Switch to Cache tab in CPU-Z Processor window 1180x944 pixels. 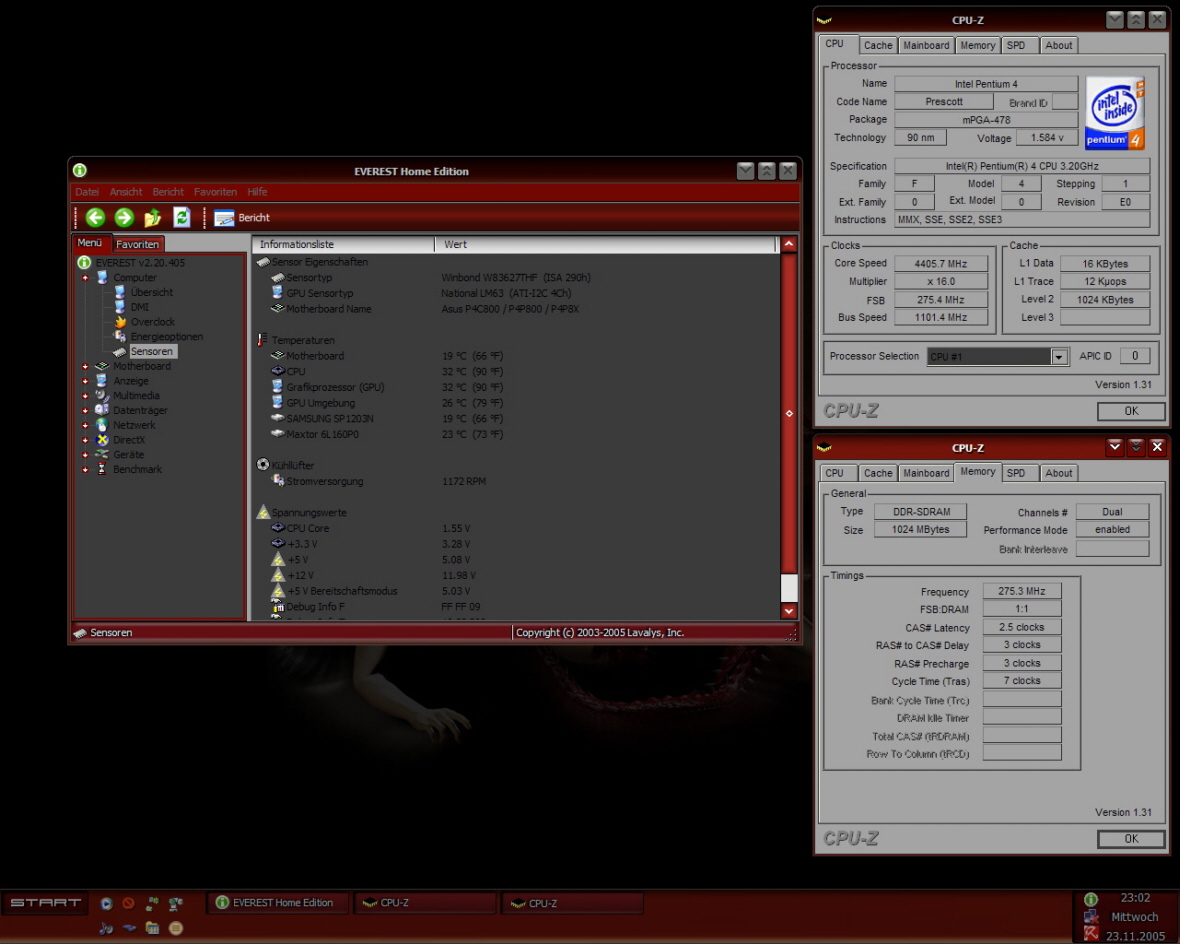[877, 45]
